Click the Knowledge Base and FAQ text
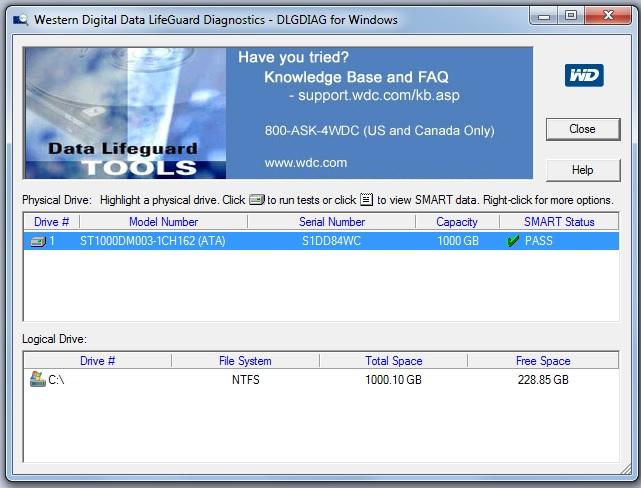The height and width of the screenshot is (488, 641). 356,77
